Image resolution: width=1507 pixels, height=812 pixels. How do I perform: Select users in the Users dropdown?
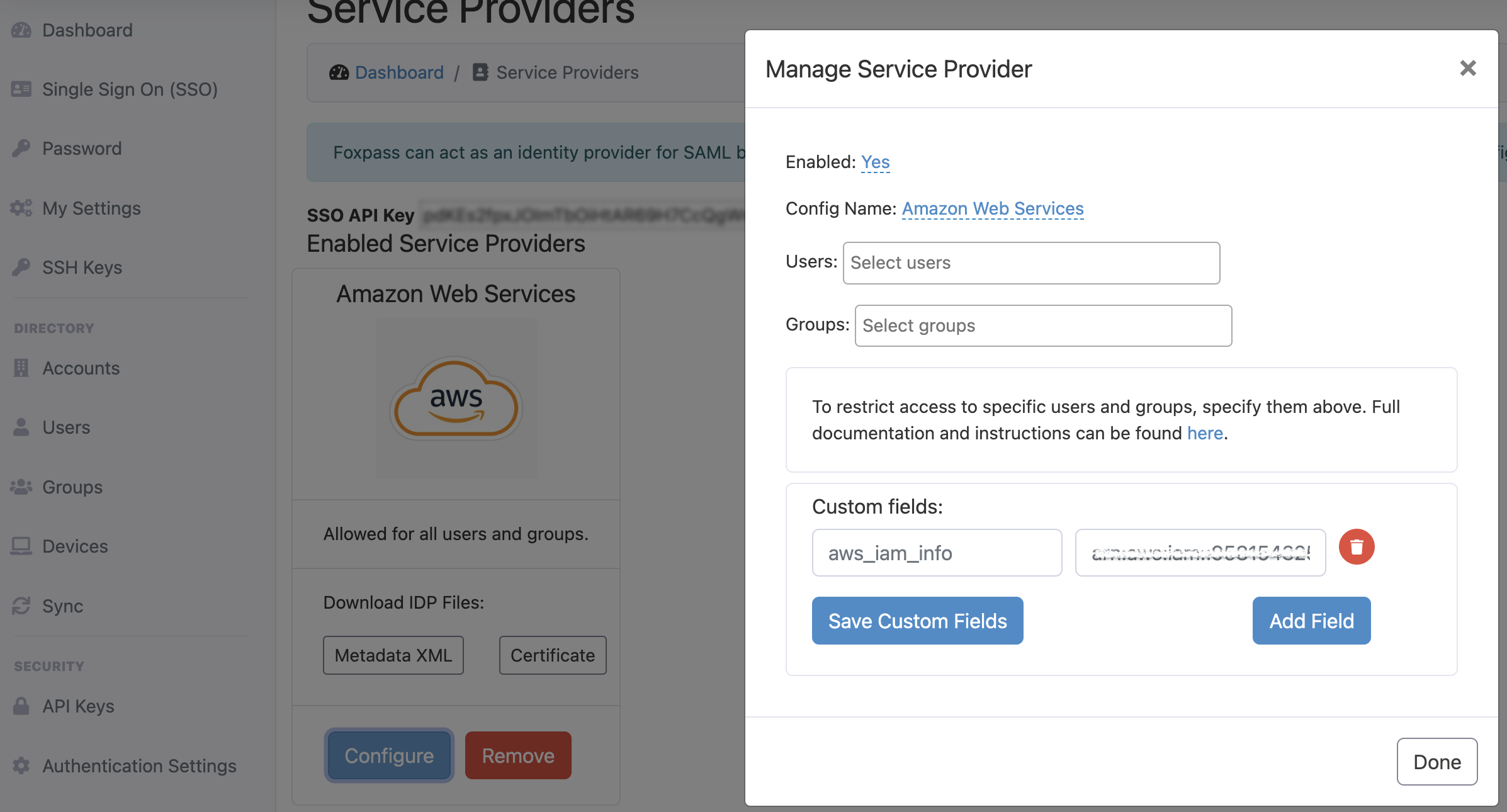[x=1031, y=262]
